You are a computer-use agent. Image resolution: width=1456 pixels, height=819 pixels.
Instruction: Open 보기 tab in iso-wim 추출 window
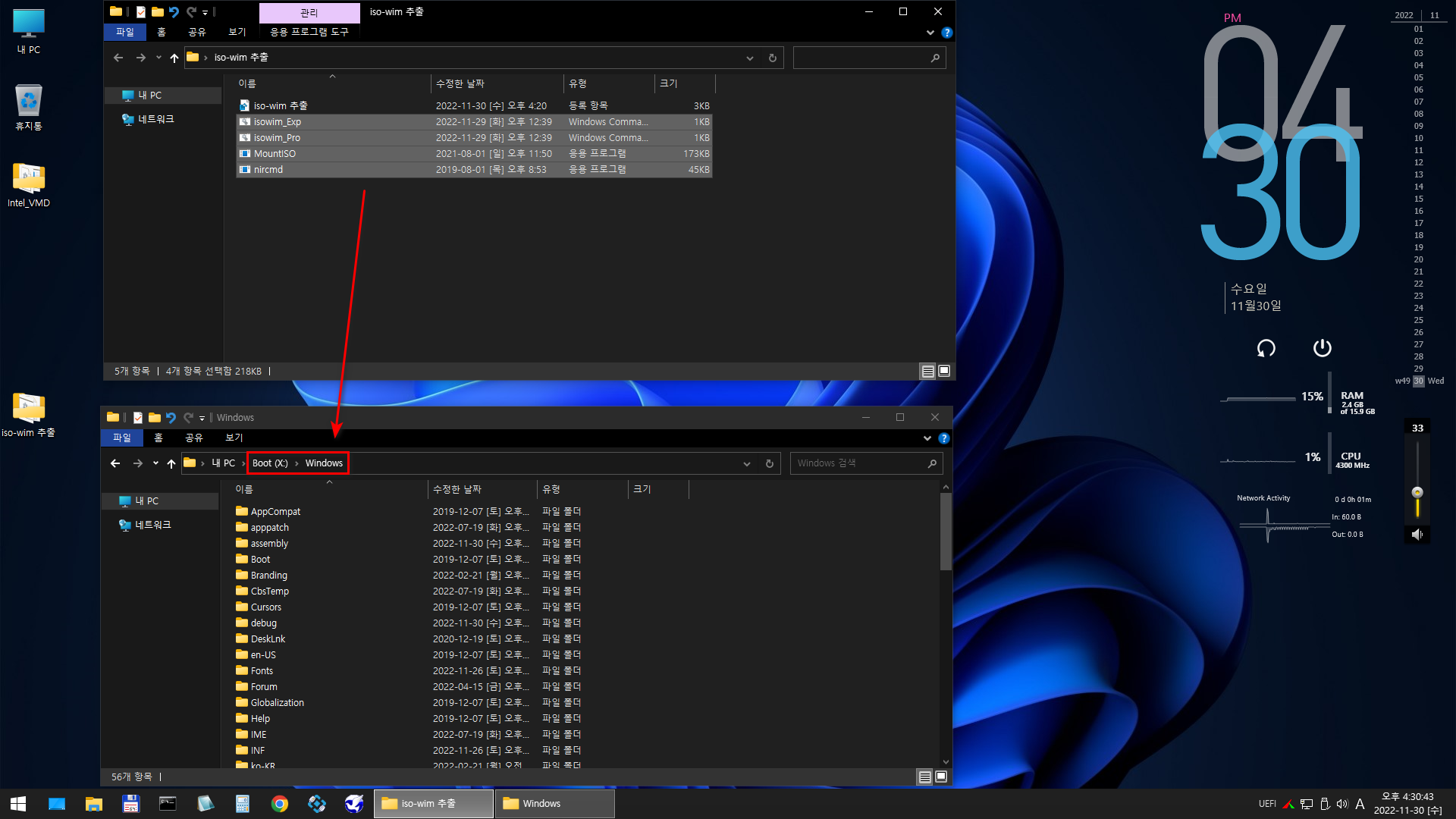(x=237, y=32)
